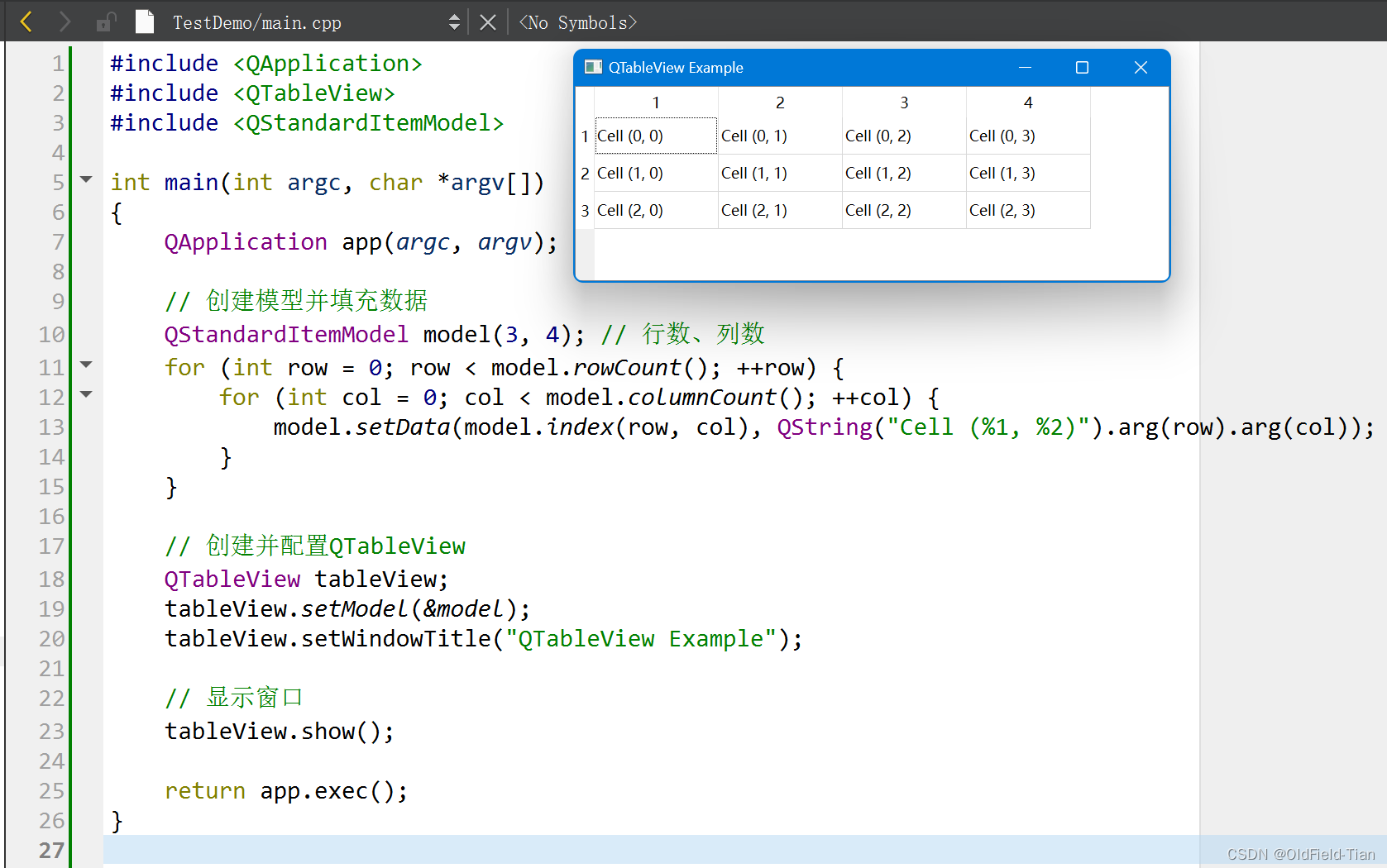Minimize the QTableView Example window
1387x868 pixels.
(x=1025, y=67)
